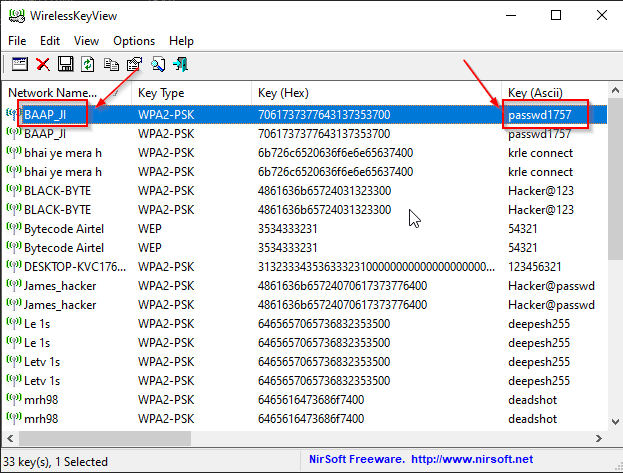The width and height of the screenshot is (623, 473).
Task: Click the Copy Selected Items toolbar icon
Action: [111, 64]
